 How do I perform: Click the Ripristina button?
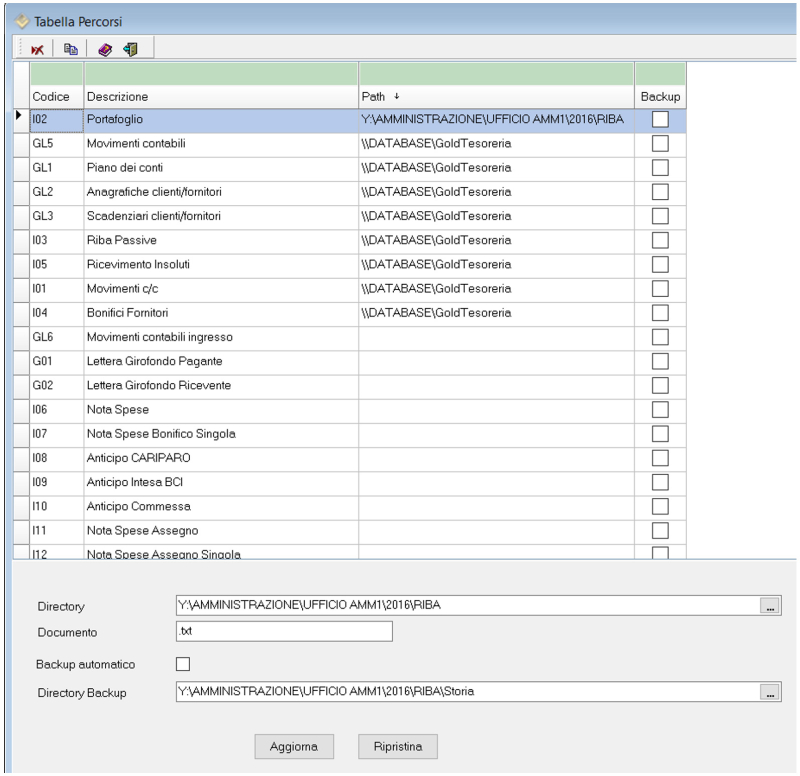click(397, 746)
